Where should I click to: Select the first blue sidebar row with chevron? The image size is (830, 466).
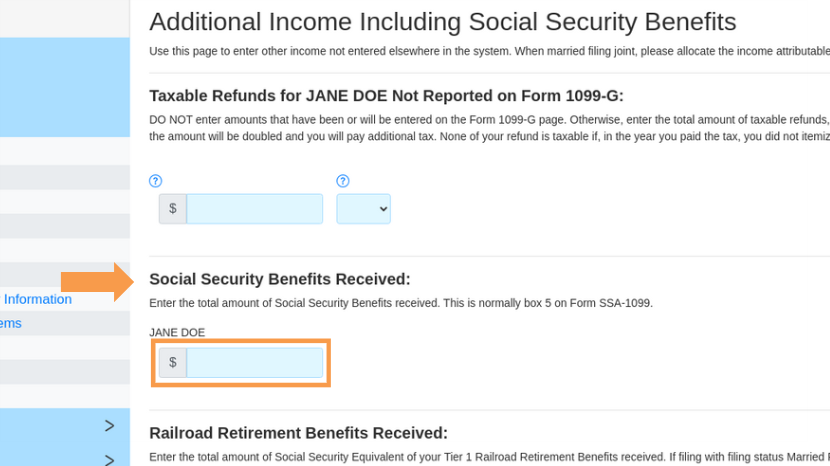pyautogui.click(x=65, y=426)
